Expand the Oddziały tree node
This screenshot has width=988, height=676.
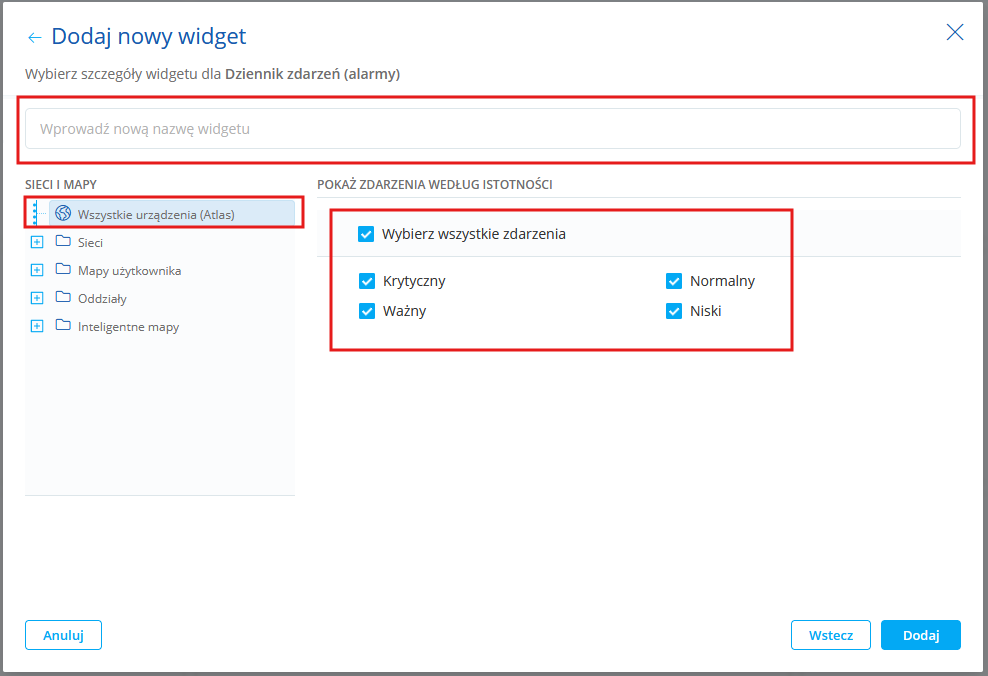(x=37, y=298)
